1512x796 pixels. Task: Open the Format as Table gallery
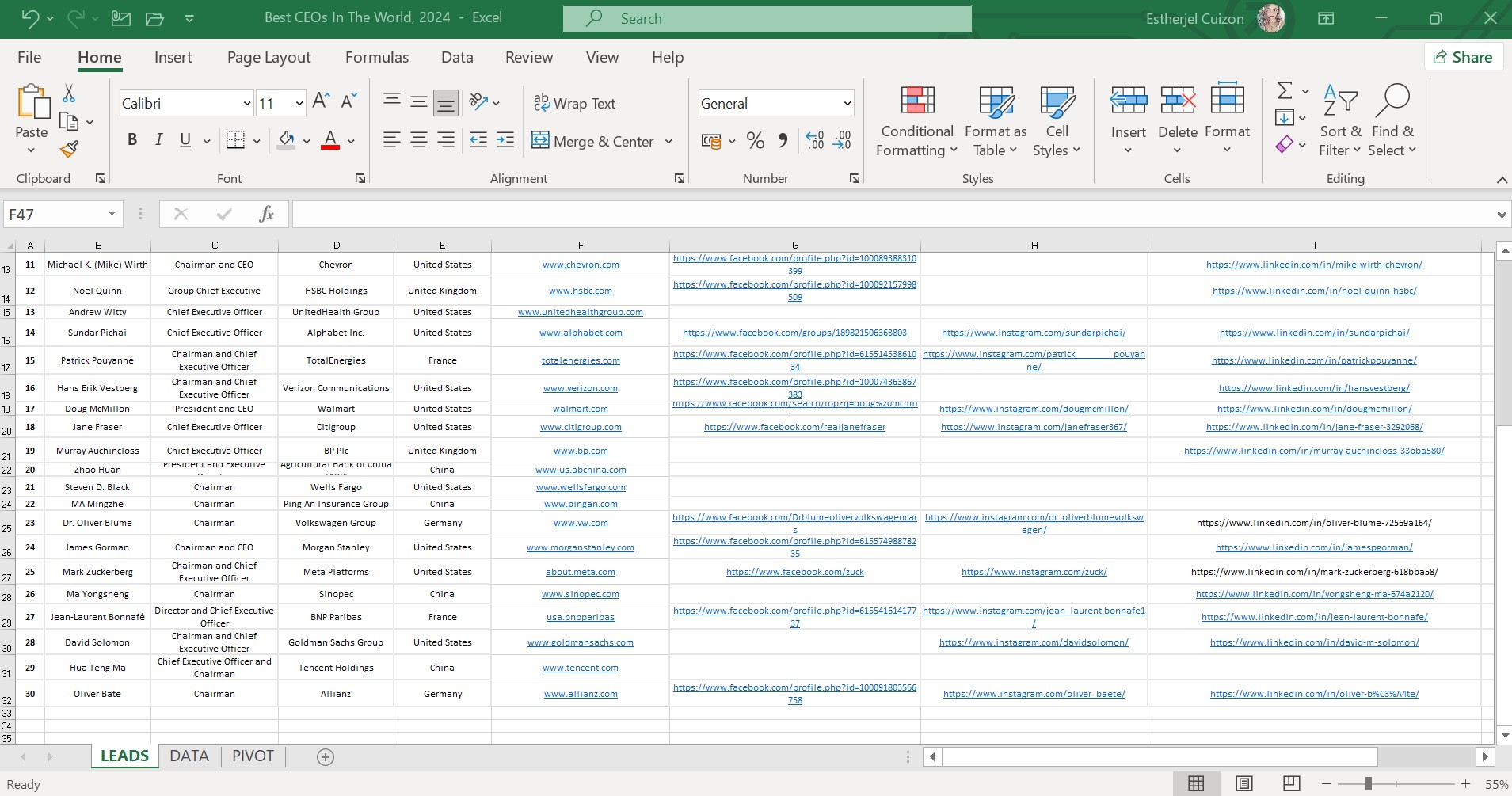click(996, 120)
